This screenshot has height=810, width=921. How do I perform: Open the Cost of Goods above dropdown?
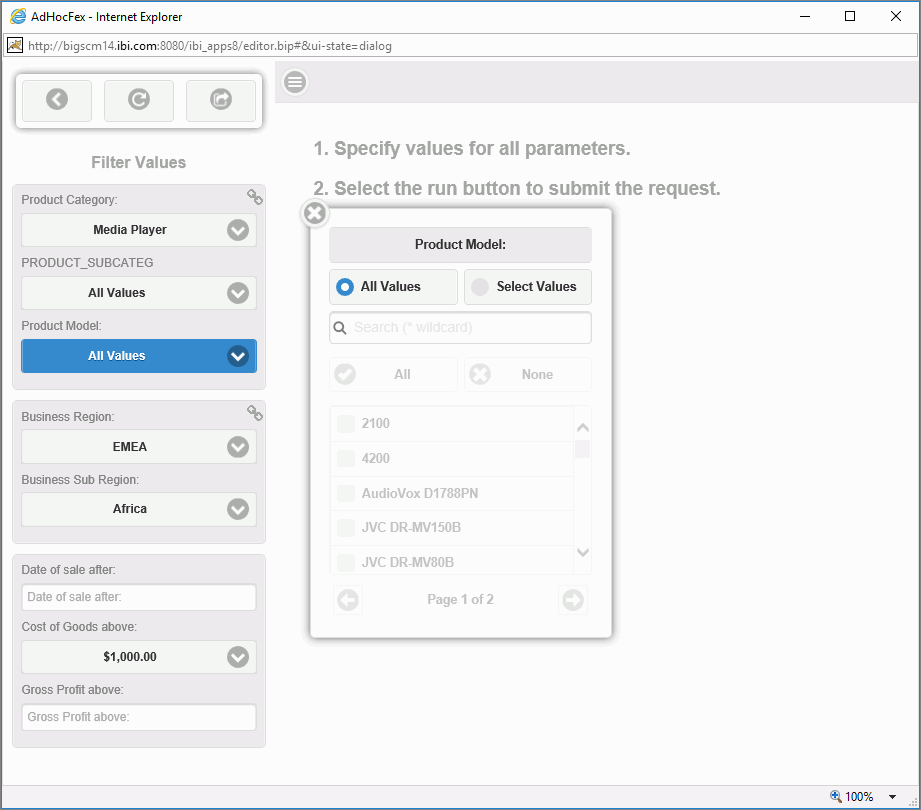(237, 657)
